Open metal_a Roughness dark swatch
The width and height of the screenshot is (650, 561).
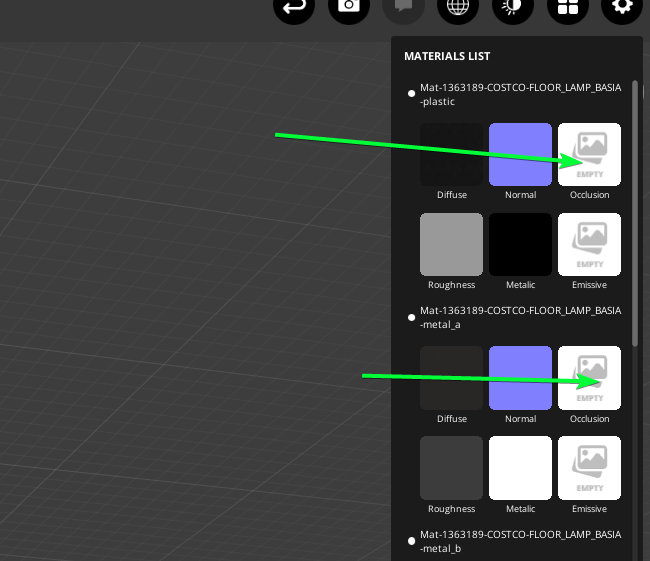[x=451, y=468]
